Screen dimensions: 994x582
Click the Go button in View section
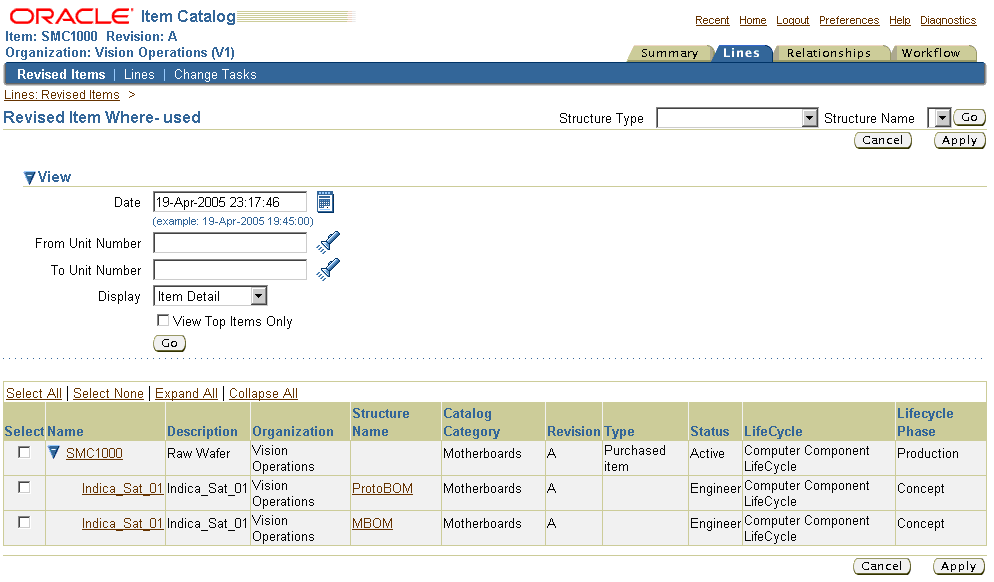(169, 343)
